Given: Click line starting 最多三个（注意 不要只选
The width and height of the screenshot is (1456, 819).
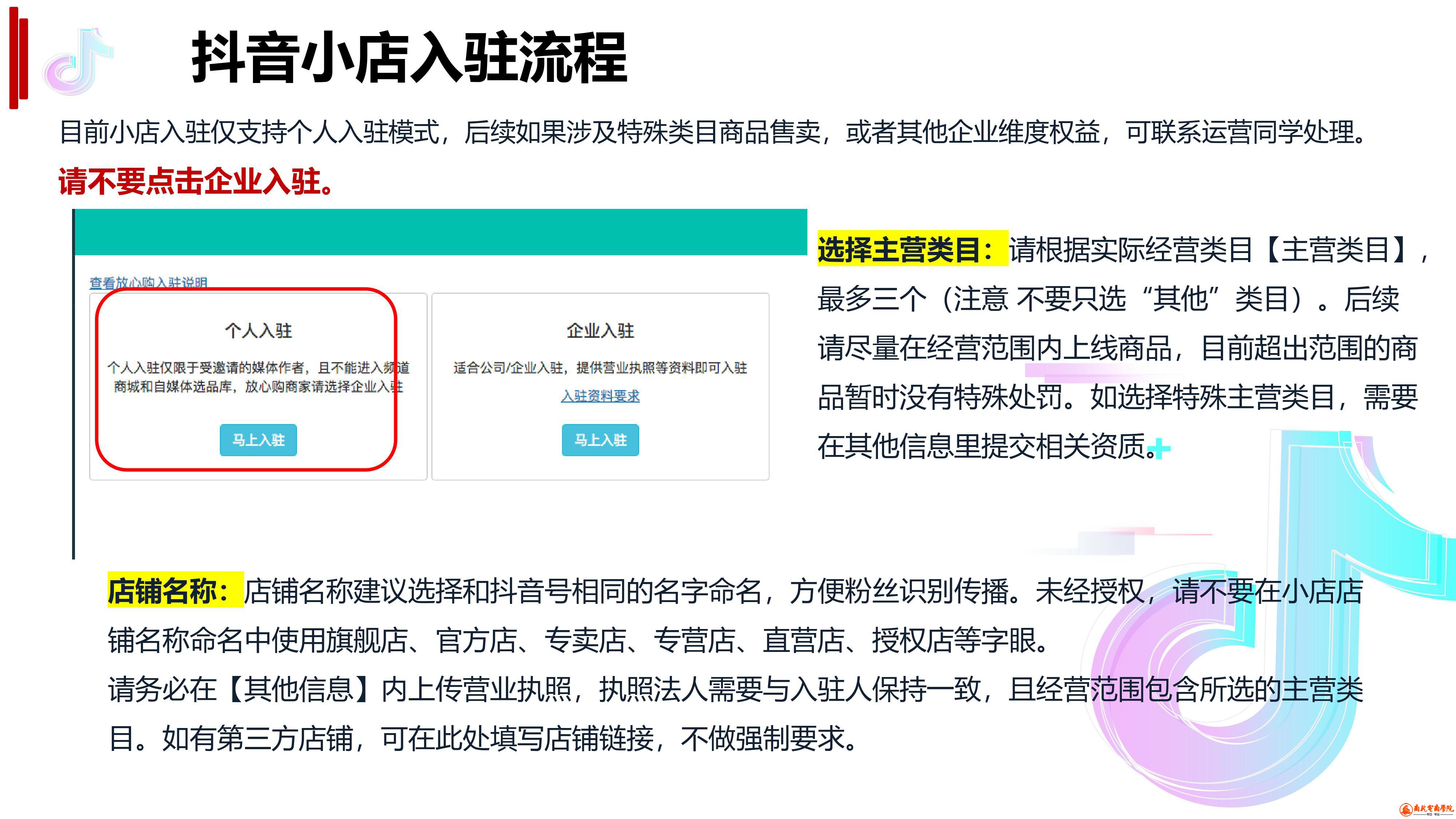Looking at the screenshot, I should (1108, 299).
